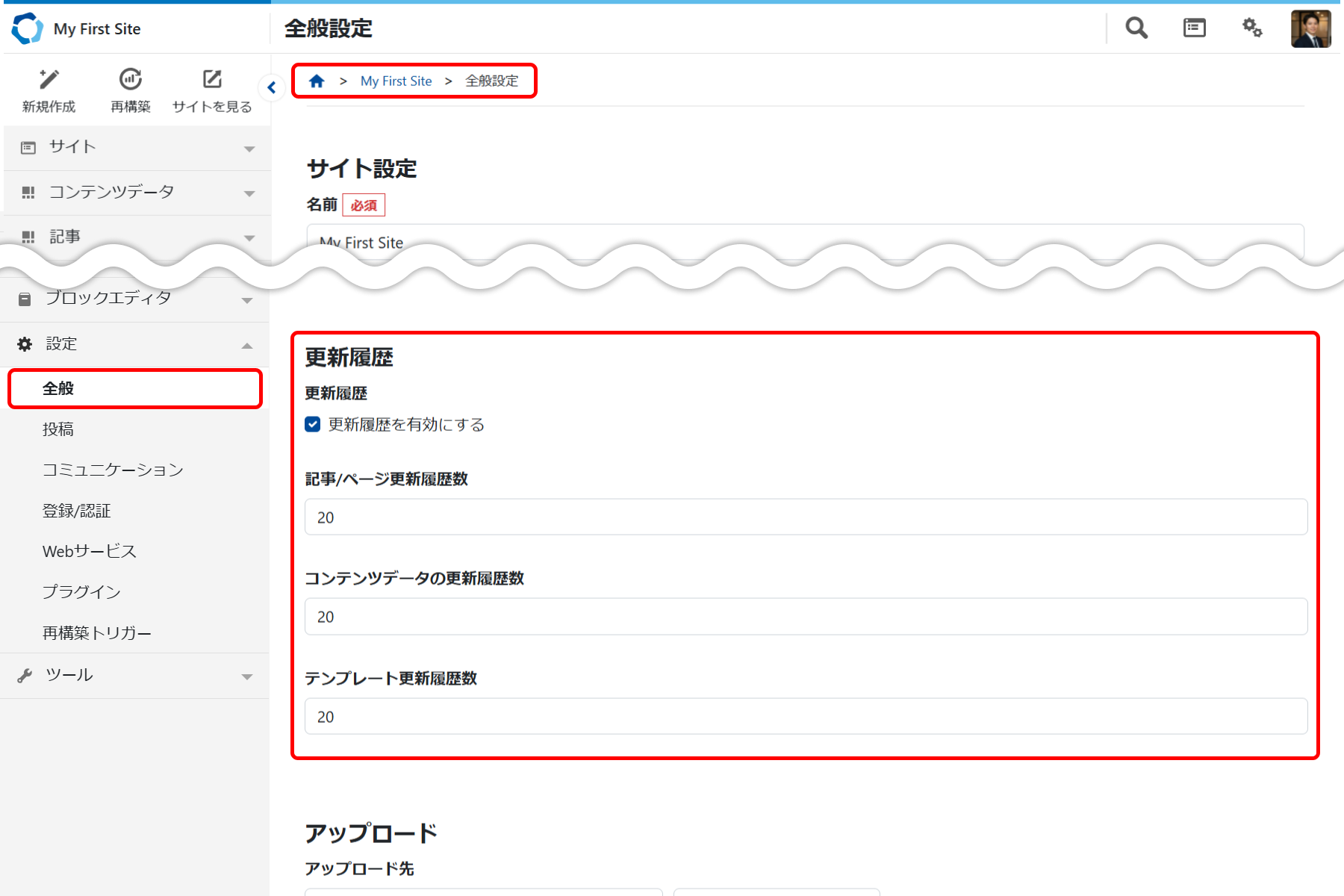This screenshot has height=896, width=1344.
Task: Collapse the sidebar with the chevron
Action: coord(272,88)
